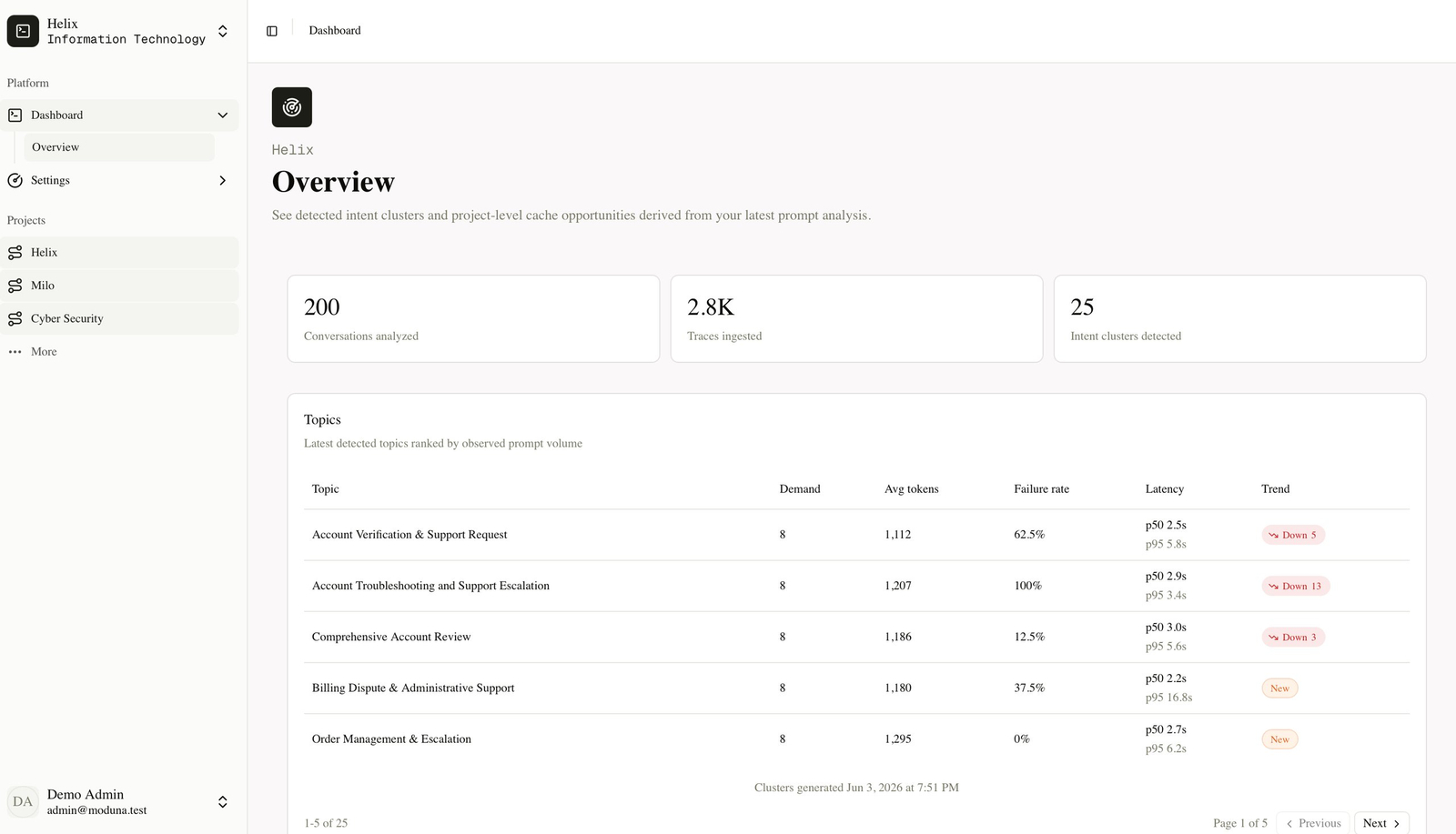
Task: Click the New badge for Order Management
Action: pos(1279,739)
